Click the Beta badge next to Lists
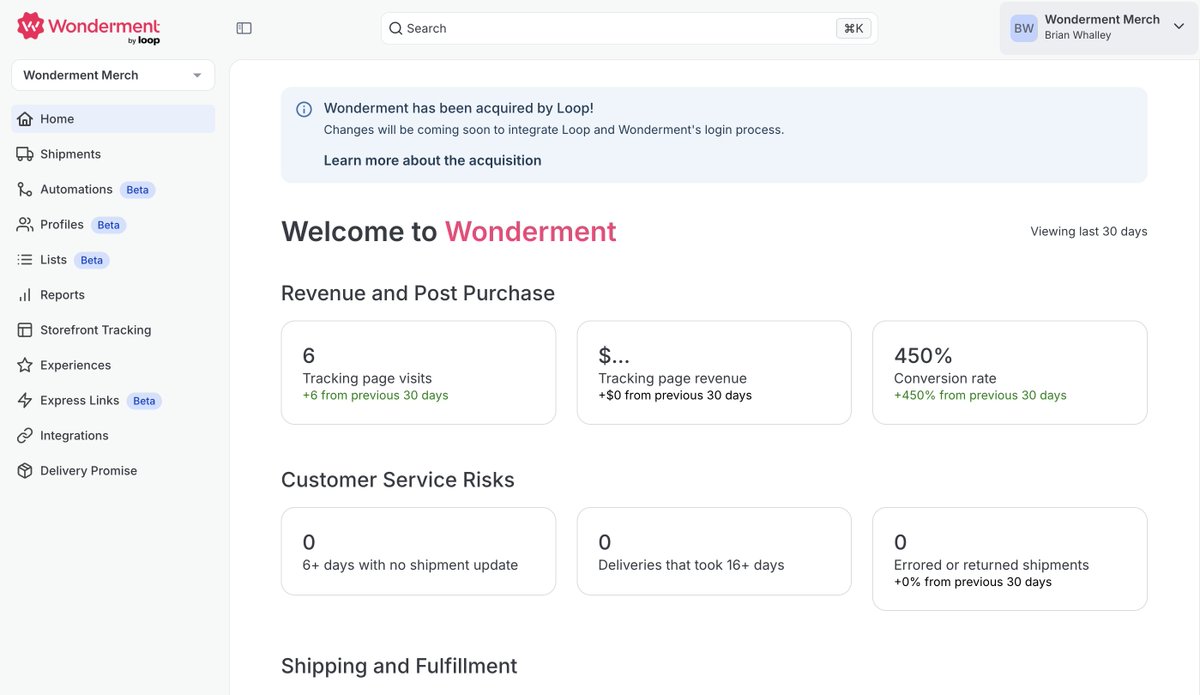Screen dimensions: 1200x695 [91, 260]
